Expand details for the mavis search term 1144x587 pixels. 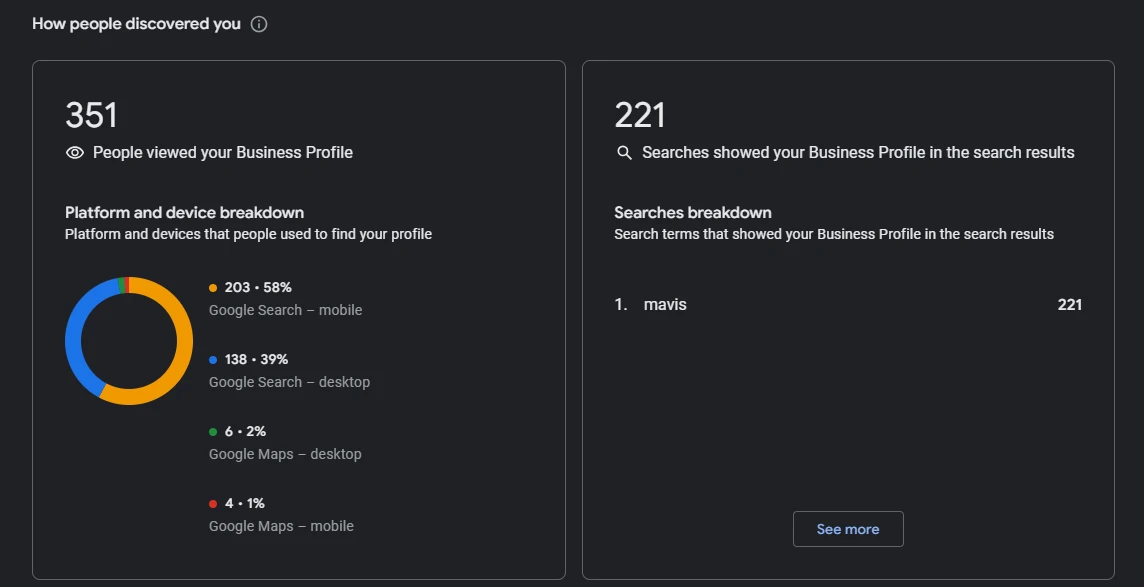click(665, 304)
